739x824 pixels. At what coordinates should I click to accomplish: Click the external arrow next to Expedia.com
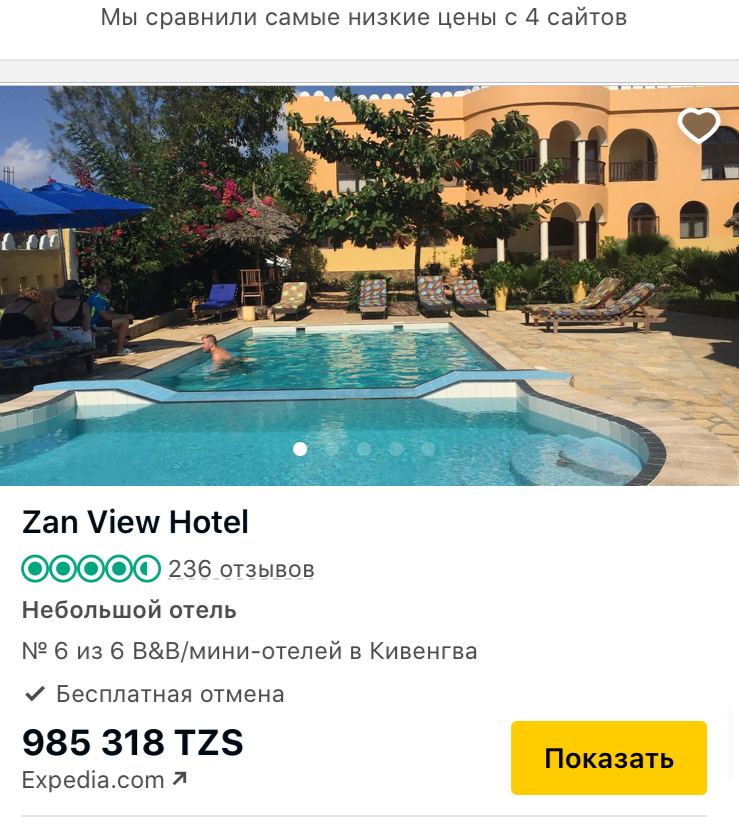179,779
